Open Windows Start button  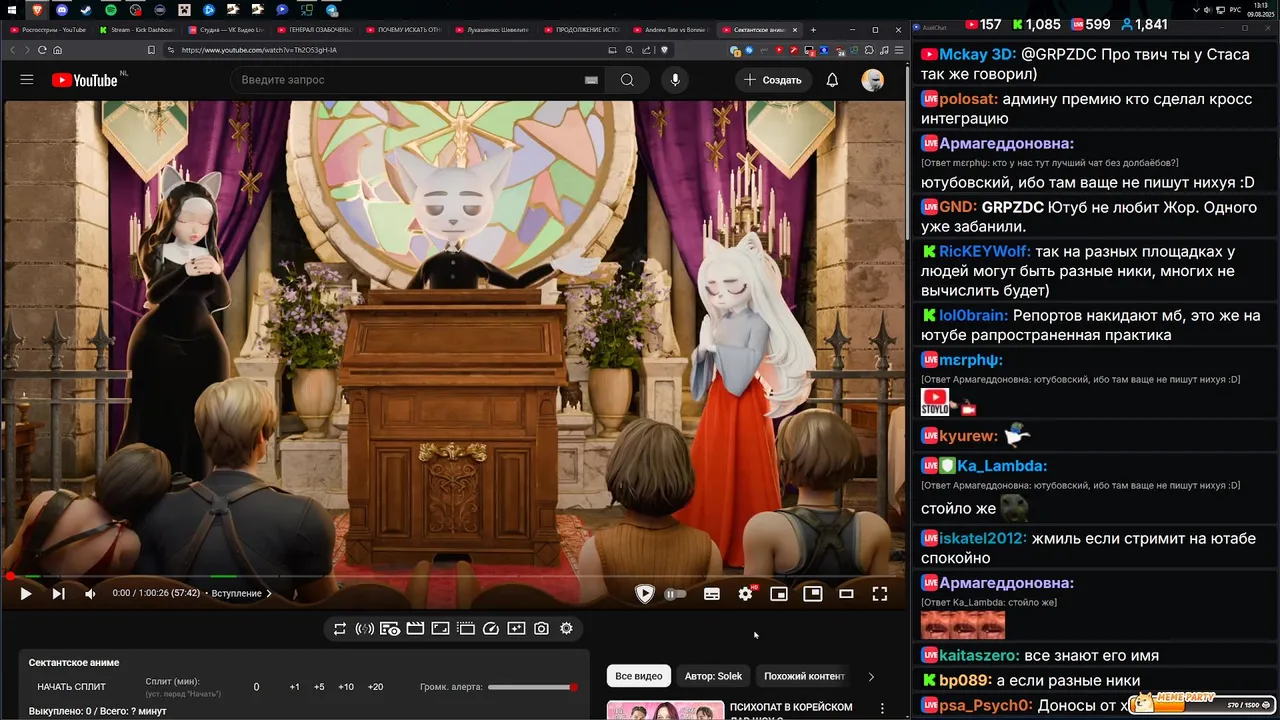pyautogui.click(x=11, y=10)
